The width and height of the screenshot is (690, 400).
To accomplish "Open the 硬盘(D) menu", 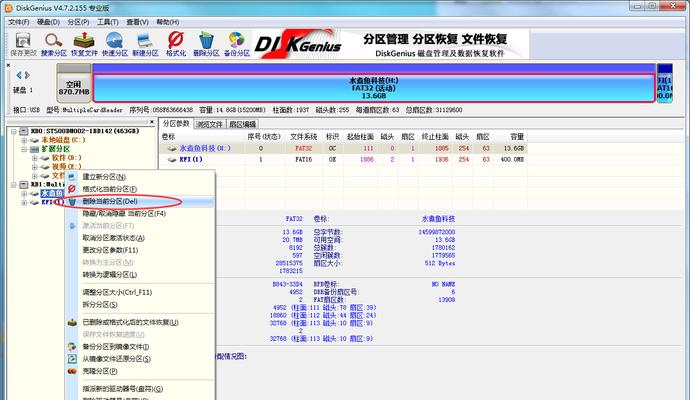I will coord(48,22).
